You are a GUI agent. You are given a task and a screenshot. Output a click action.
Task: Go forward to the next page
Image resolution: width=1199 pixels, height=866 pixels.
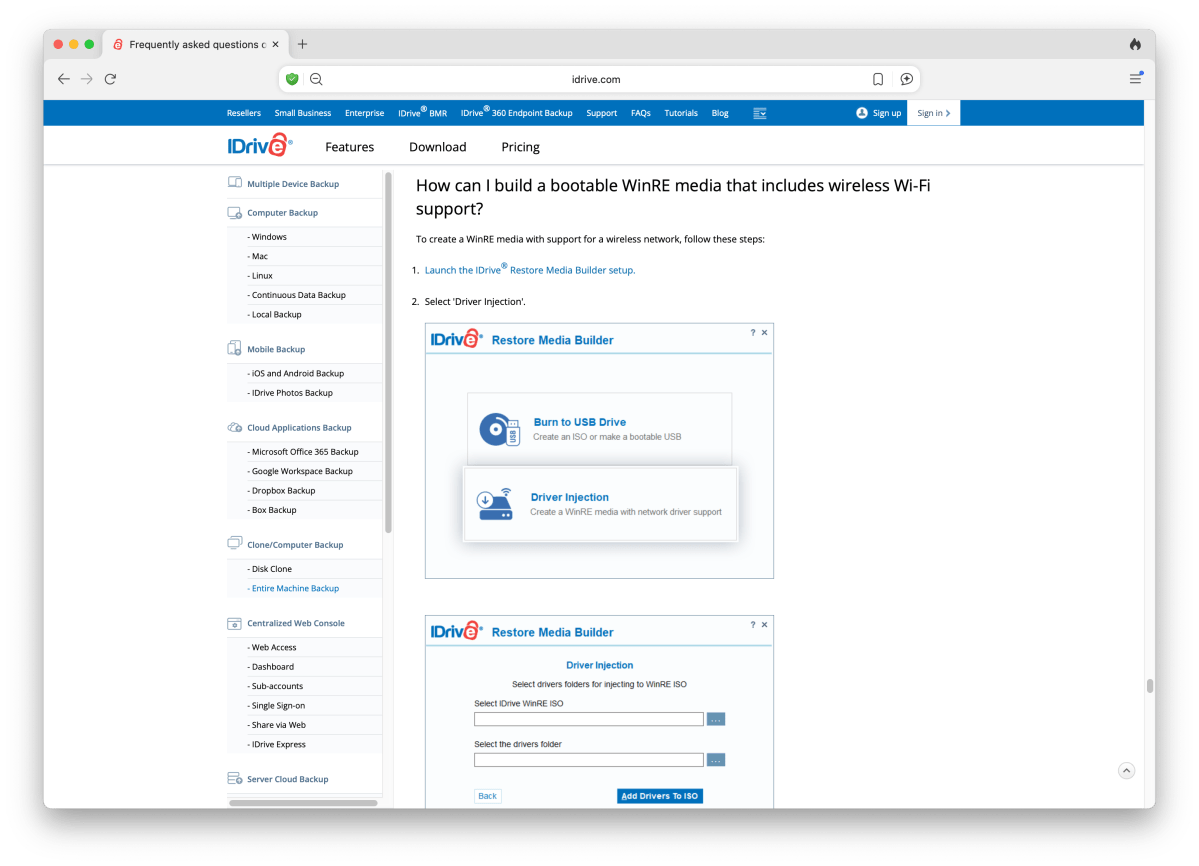pos(86,79)
